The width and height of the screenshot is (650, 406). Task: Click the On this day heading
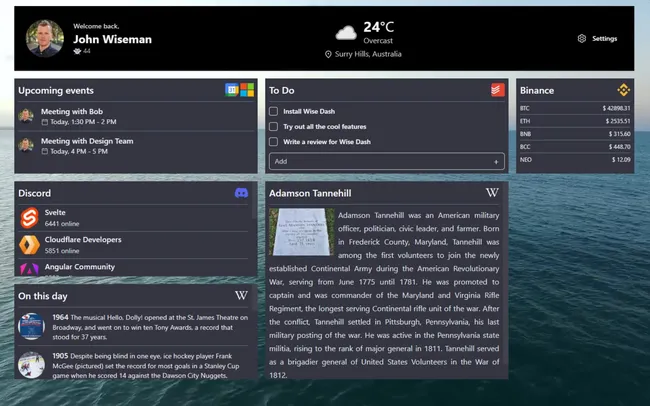[43, 296]
